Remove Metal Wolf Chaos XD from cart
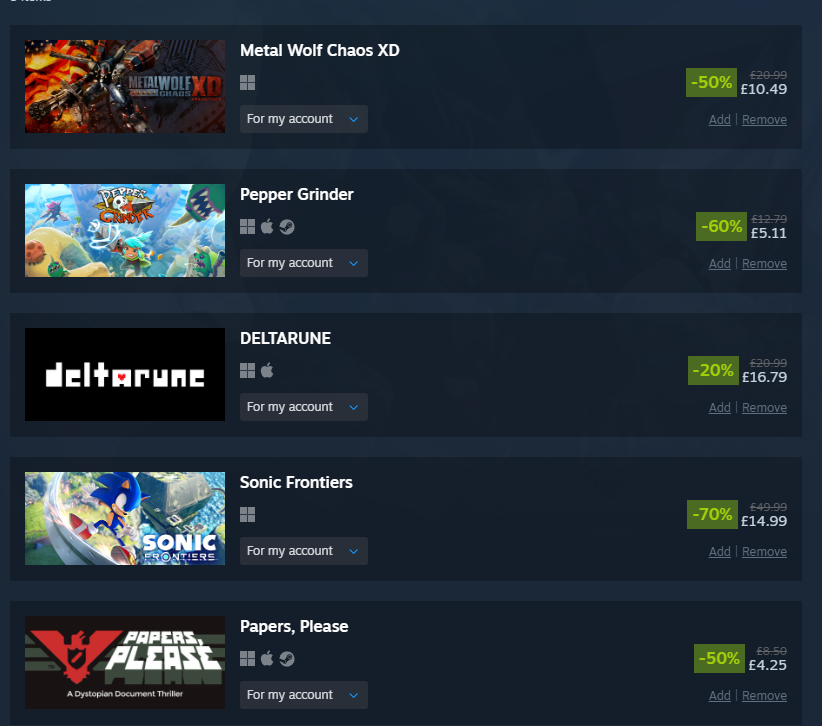 [764, 120]
